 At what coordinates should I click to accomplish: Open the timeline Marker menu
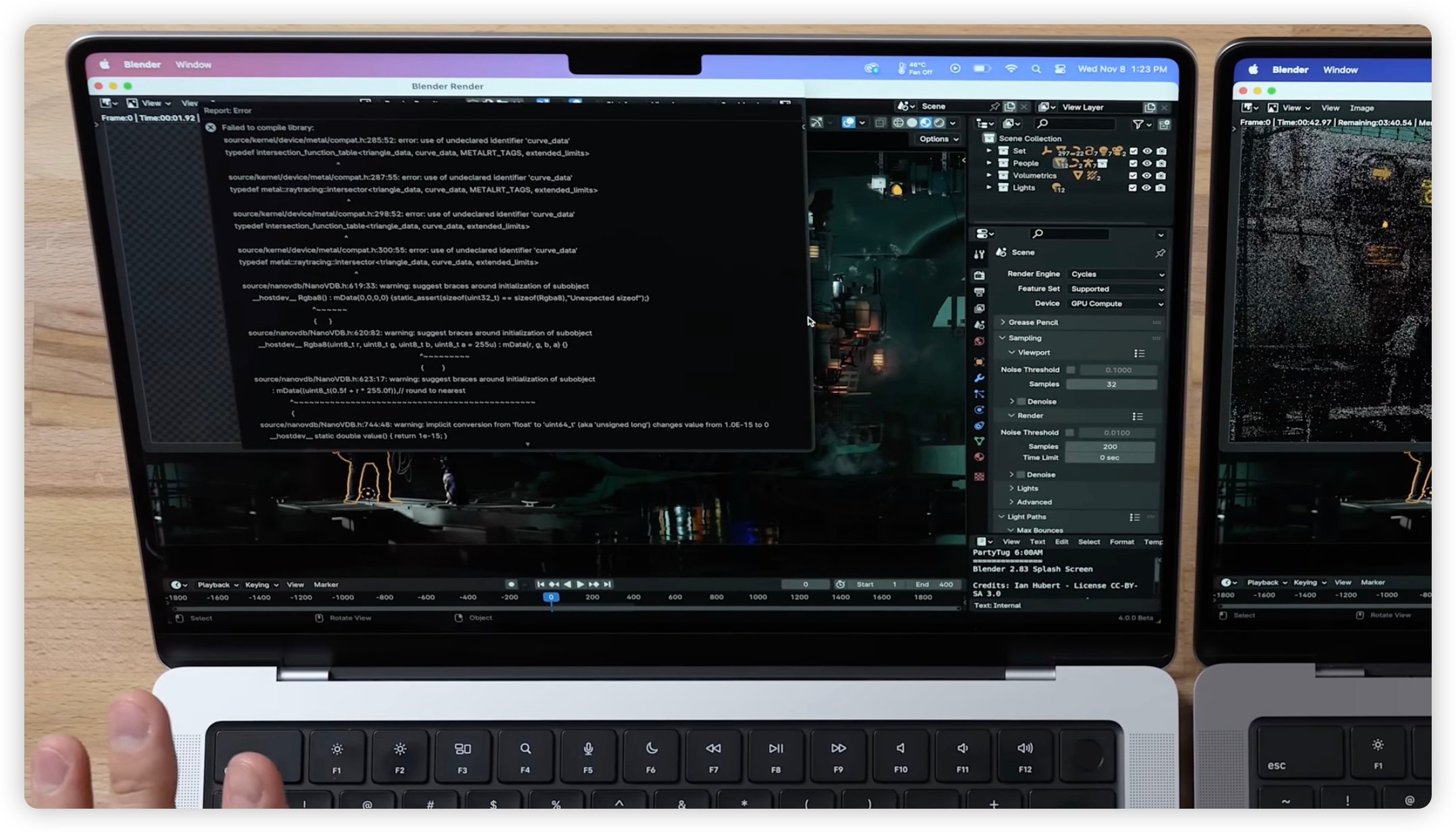point(326,585)
